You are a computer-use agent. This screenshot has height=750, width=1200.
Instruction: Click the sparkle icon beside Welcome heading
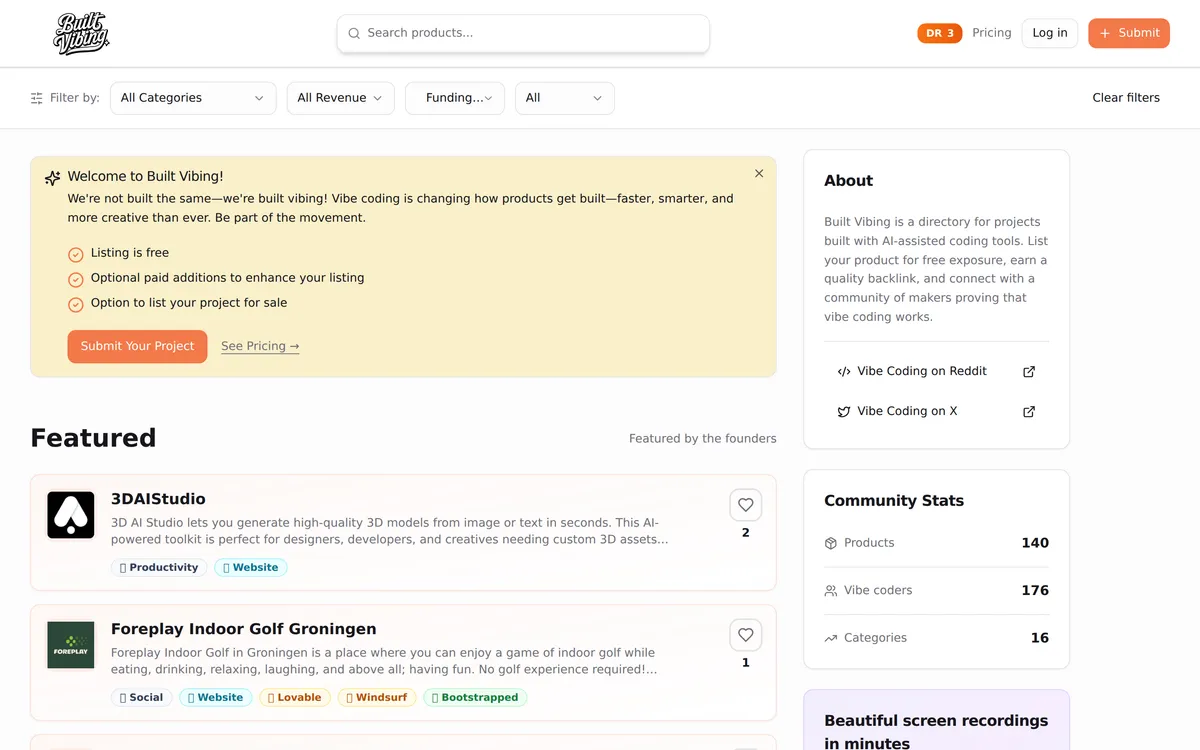click(x=53, y=178)
